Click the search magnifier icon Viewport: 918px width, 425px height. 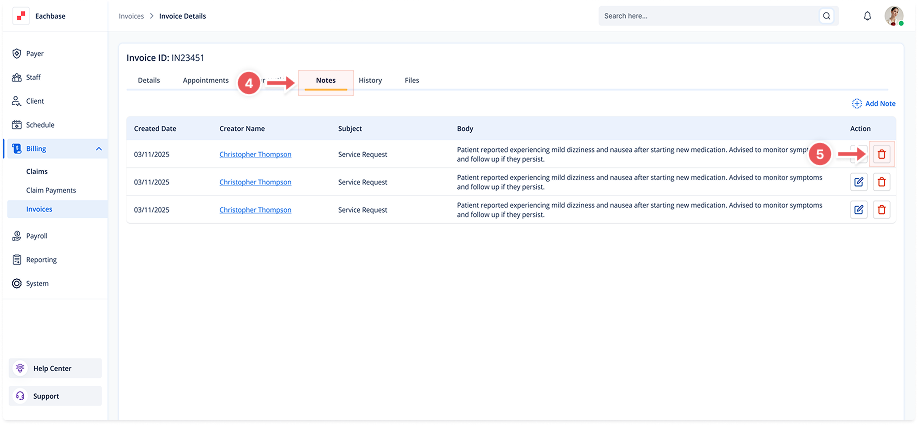click(826, 16)
